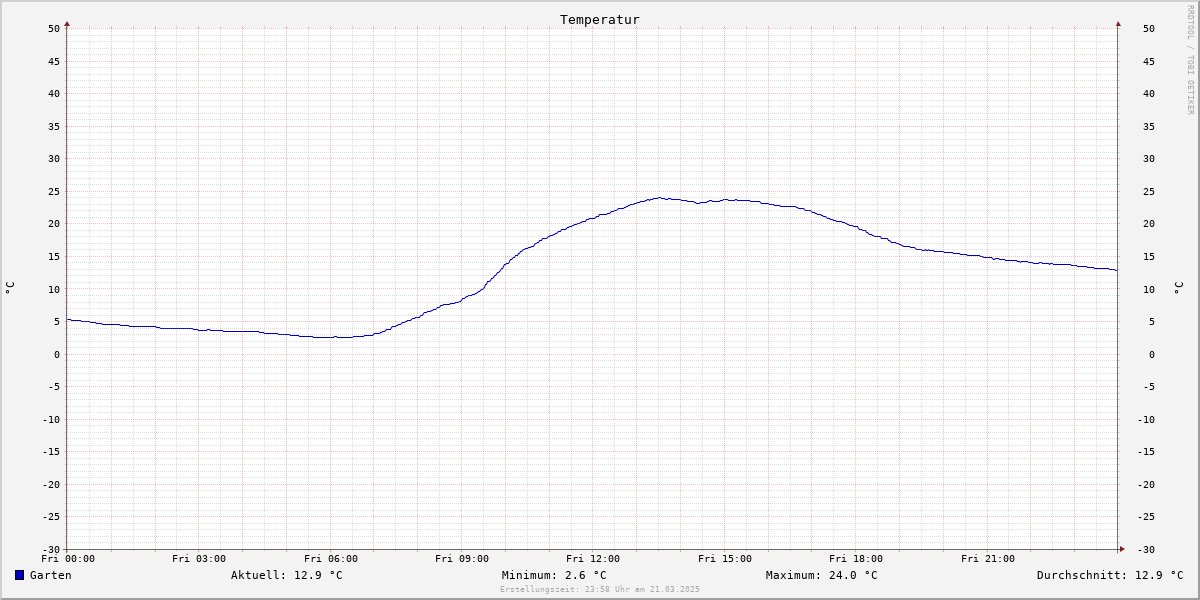Click the Fri 03:00 time axis label
Image resolution: width=1200 pixels, height=600 pixels.
[199, 559]
